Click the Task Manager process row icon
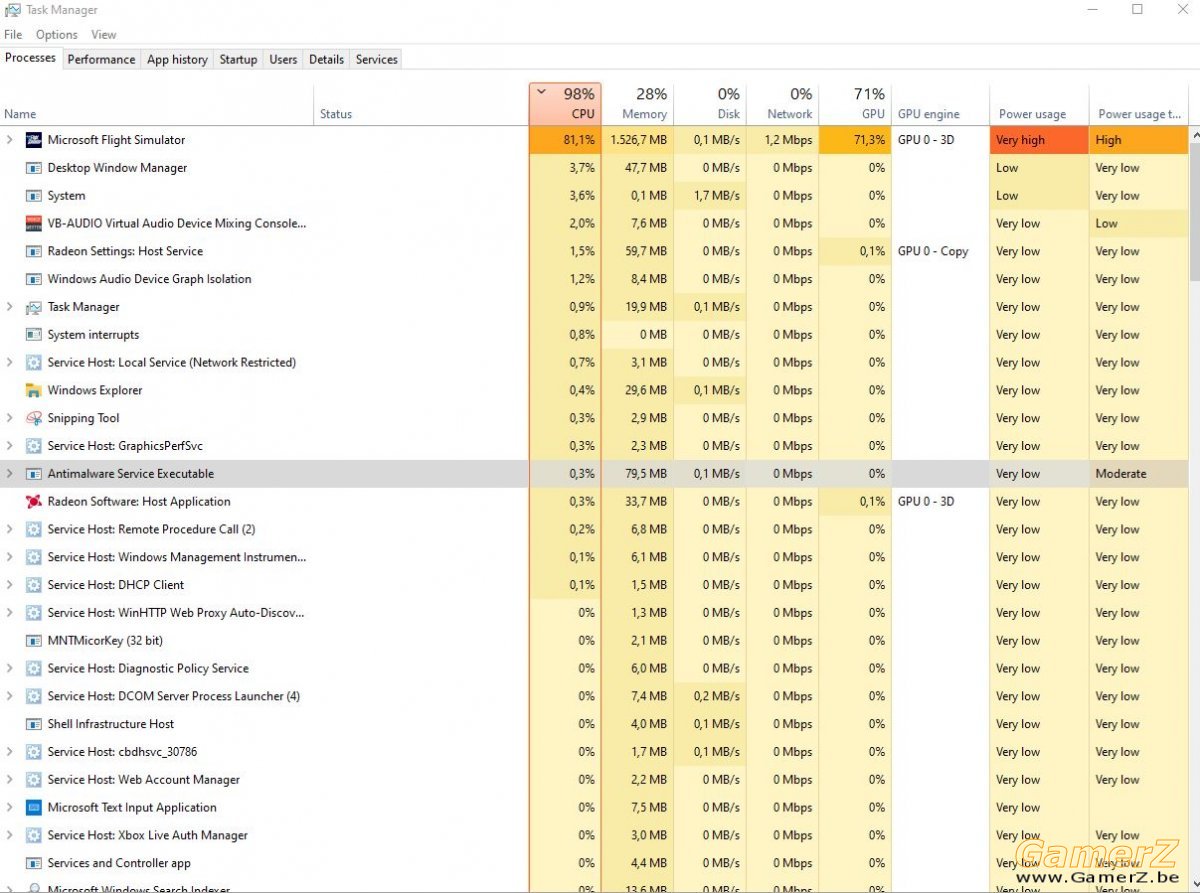This screenshot has width=1200, height=893. point(33,307)
